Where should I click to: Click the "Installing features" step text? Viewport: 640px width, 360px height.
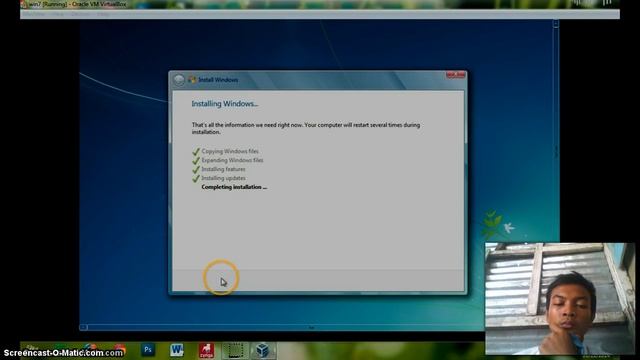223,169
